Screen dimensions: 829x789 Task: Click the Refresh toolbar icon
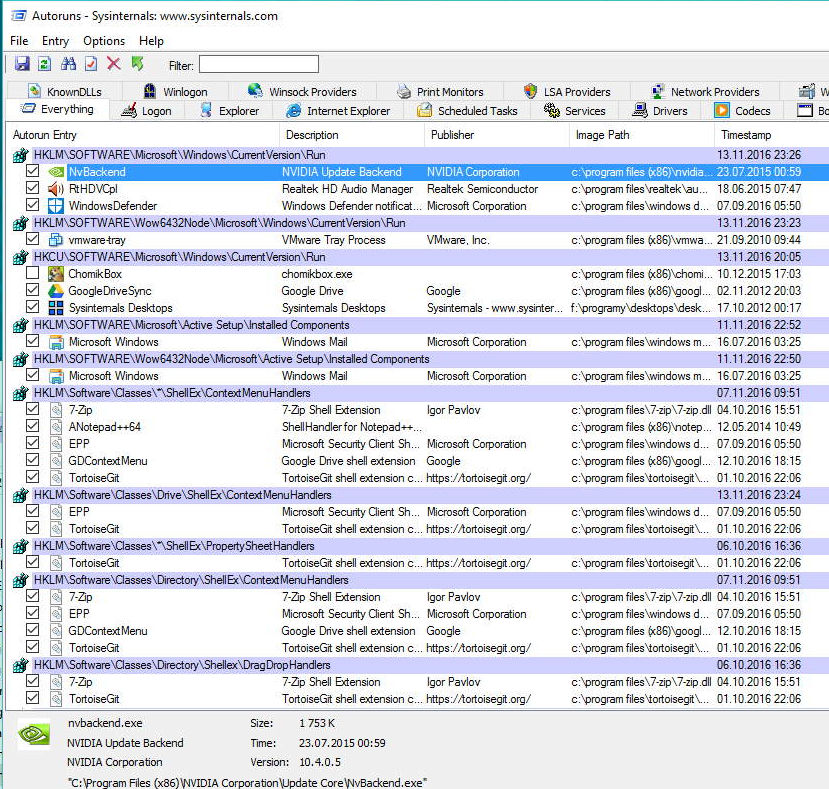coord(44,64)
